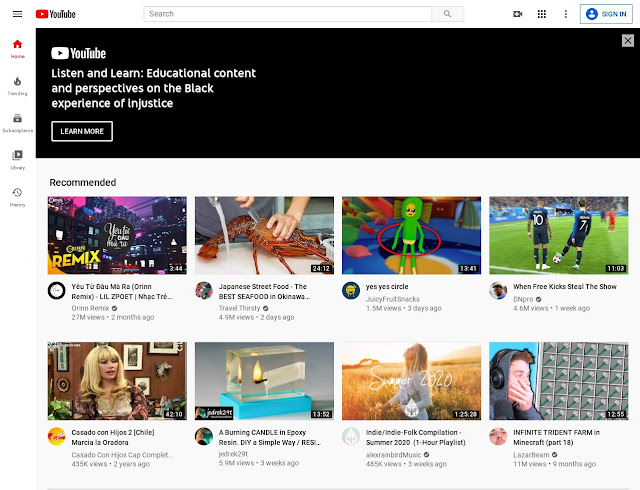
Task: Click the LazarBeam channel avatar
Action: (x=498, y=437)
